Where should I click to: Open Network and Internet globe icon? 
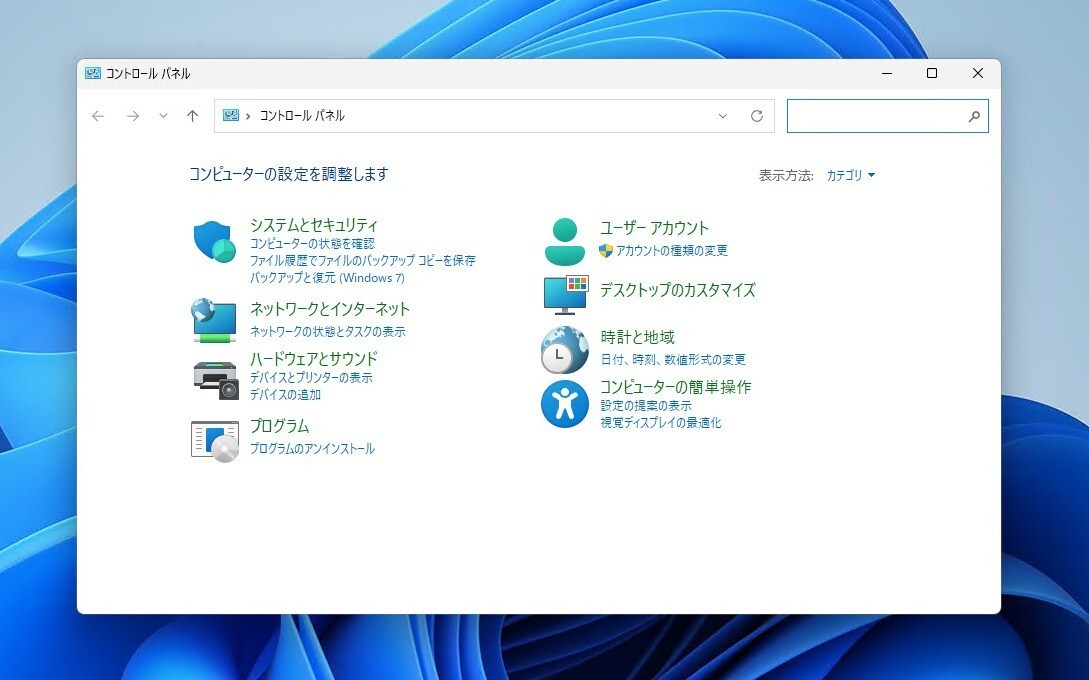tap(214, 320)
